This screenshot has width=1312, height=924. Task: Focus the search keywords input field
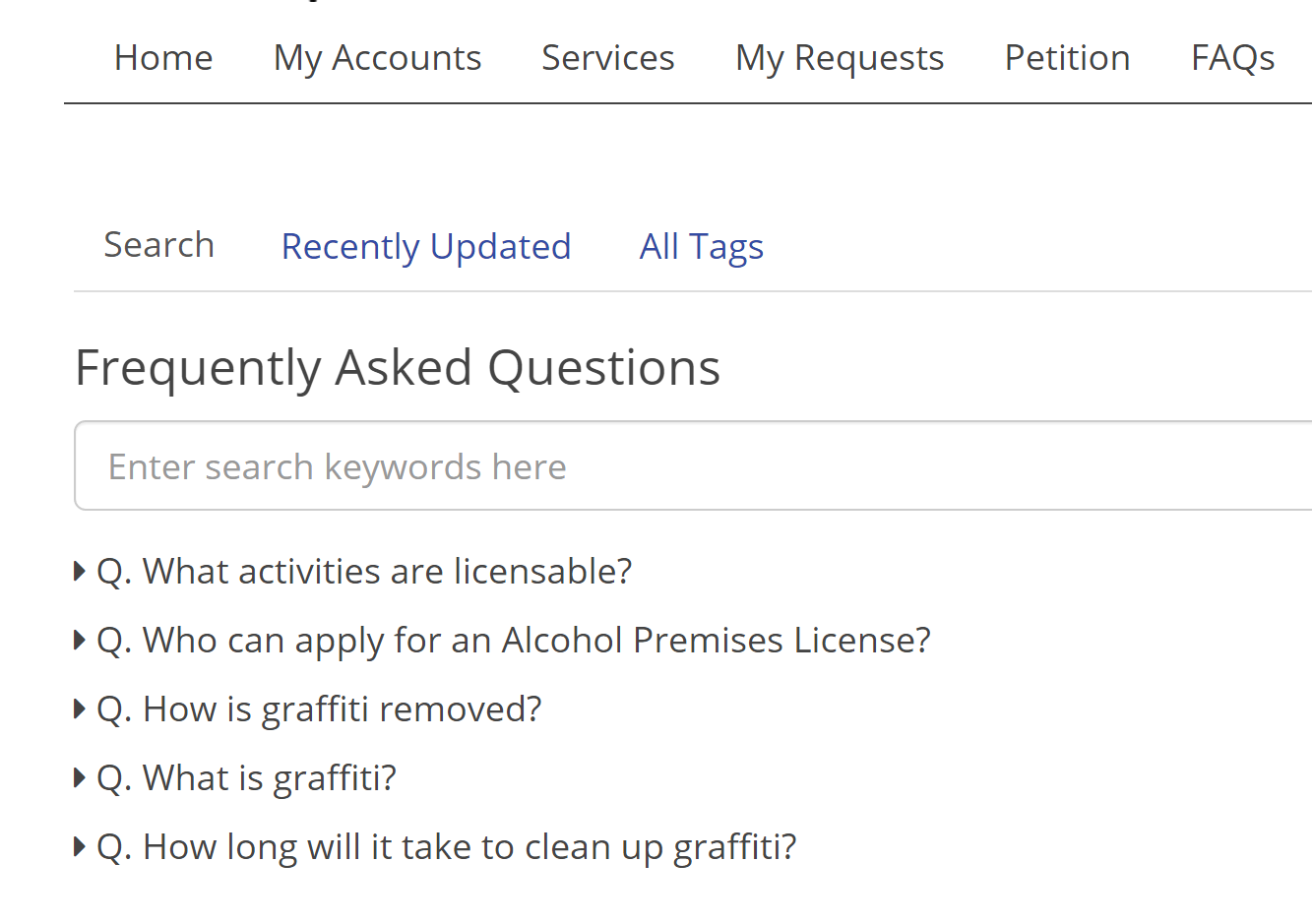pos(693,465)
